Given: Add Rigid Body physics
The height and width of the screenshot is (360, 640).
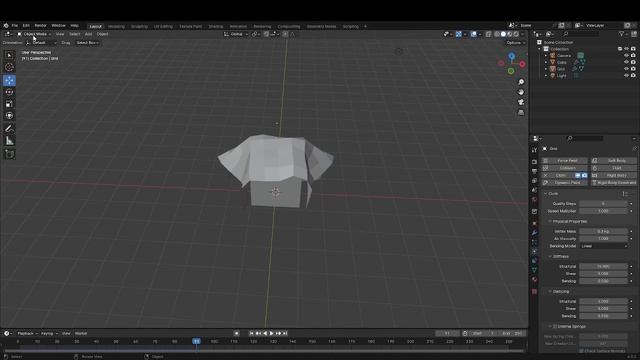Looking at the screenshot, I should click(x=613, y=176).
